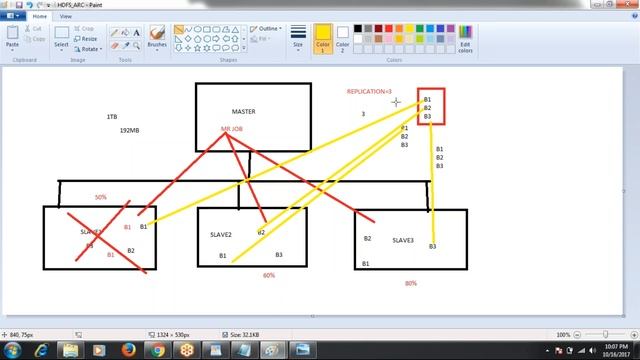The height and width of the screenshot is (360, 640).
Task: Select the Six-point star shape
Action: coord(207,48)
